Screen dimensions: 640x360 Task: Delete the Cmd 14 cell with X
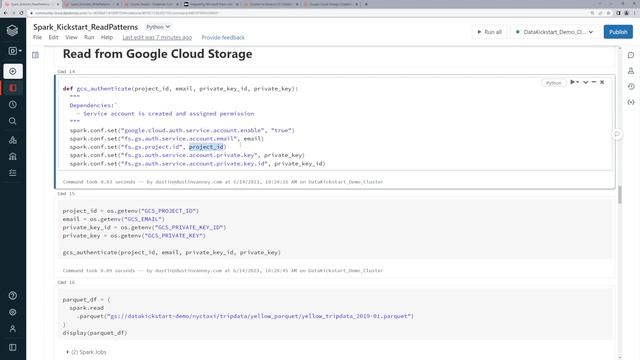(x=602, y=82)
